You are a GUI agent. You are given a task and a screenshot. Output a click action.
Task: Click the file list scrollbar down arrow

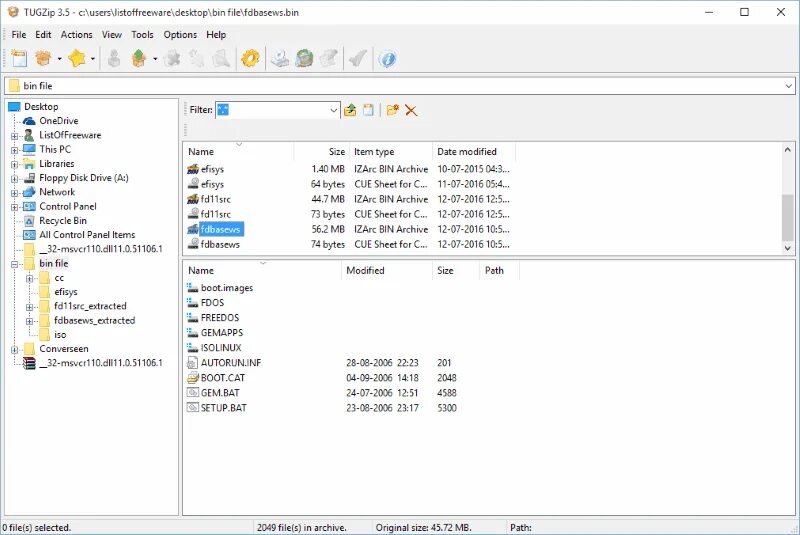(x=788, y=248)
